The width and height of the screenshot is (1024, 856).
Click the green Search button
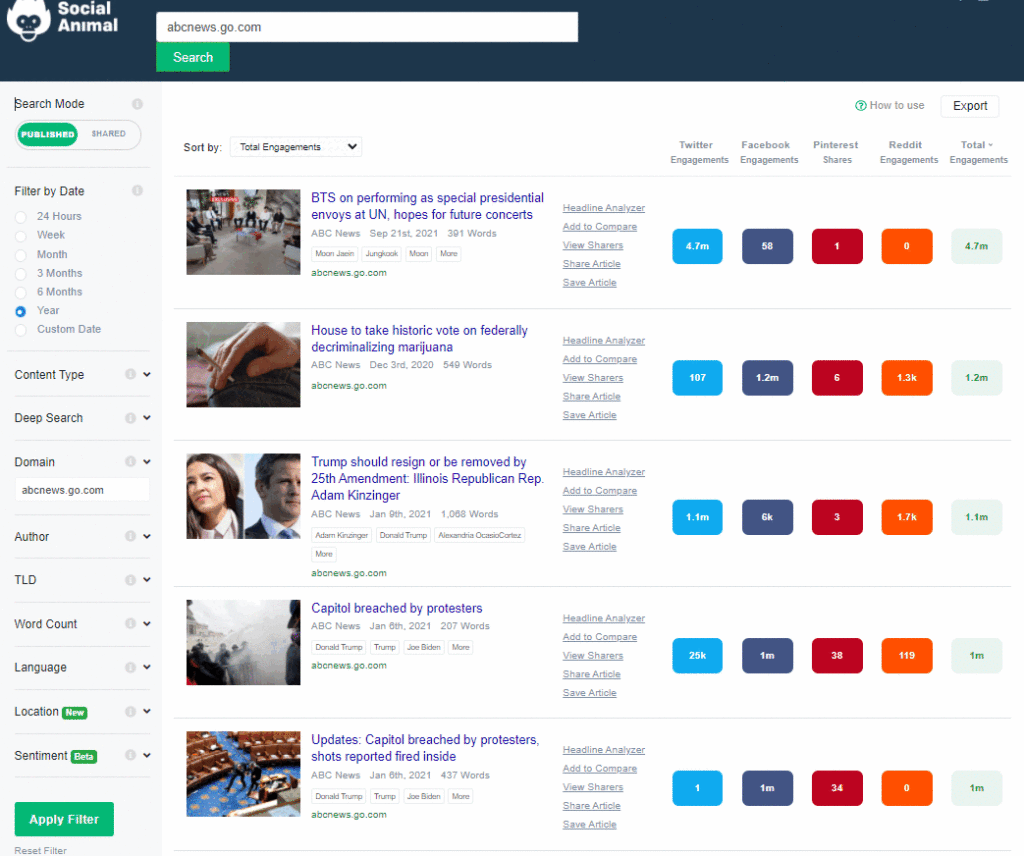point(193,57)
